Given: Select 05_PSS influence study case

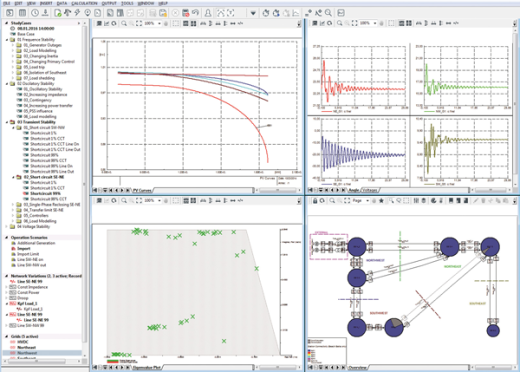Looking at the screenshot, I should point(38,111).
